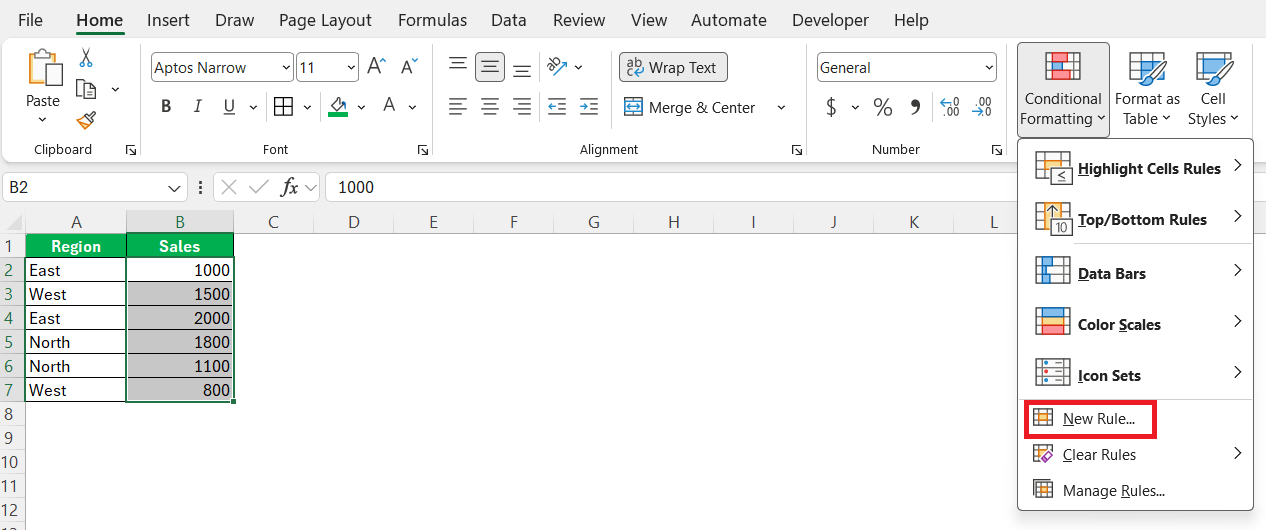Apply Percent Style number format
1266x530 pixels.
[883, 107]
